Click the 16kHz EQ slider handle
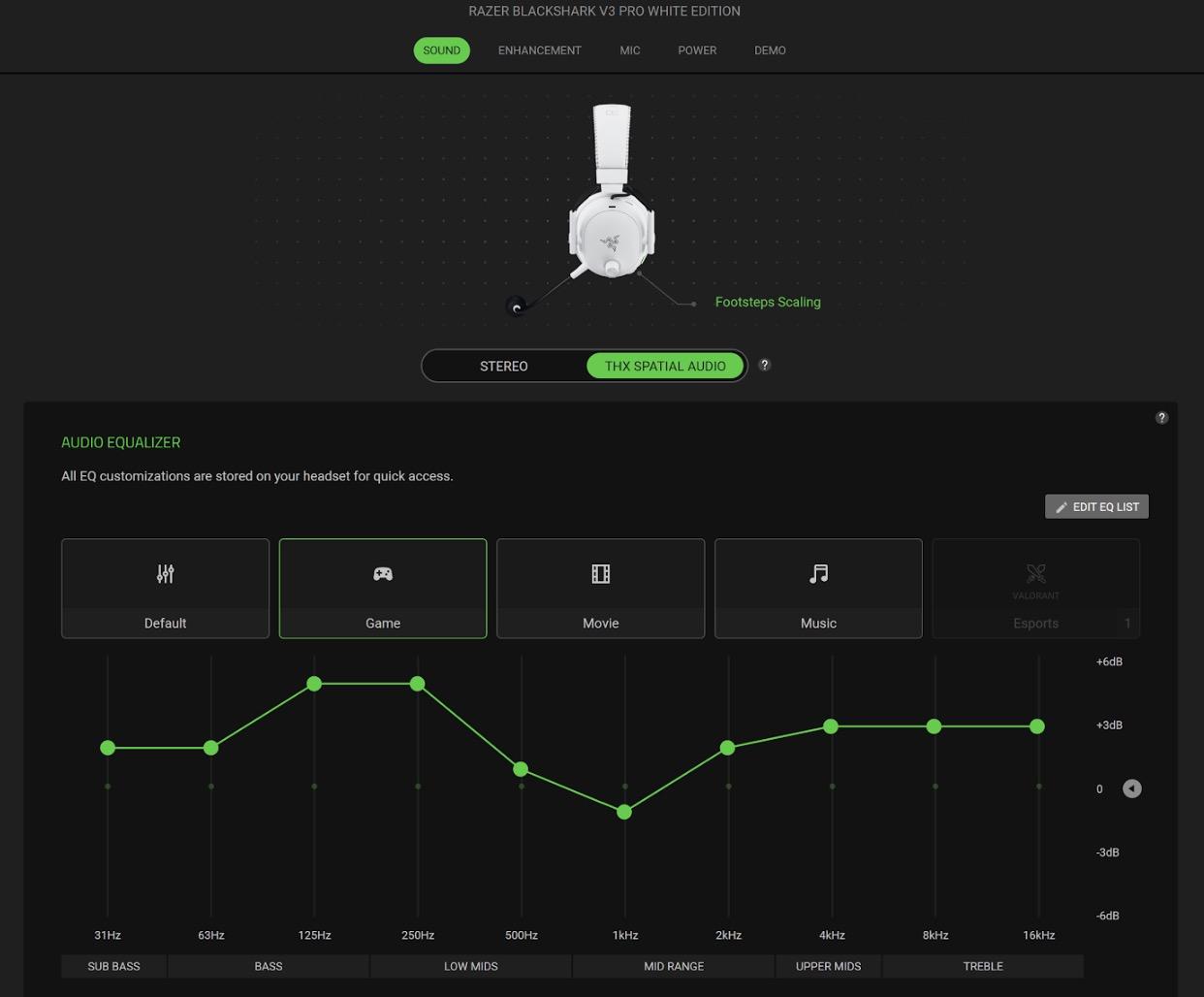 point(1037,726)
